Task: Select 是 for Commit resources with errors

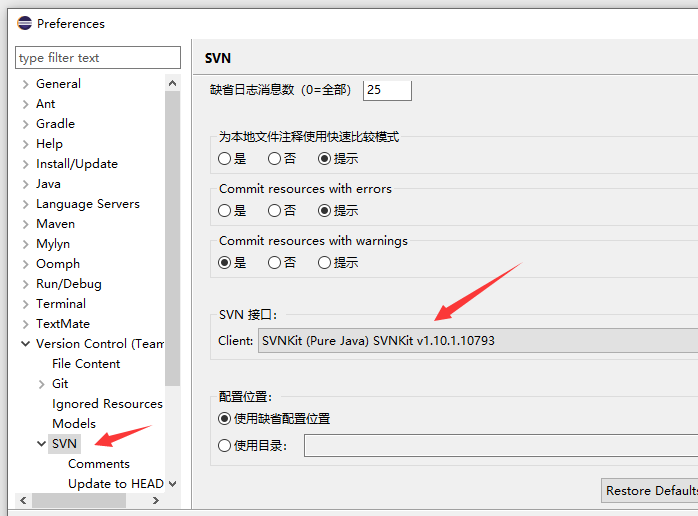Action: coord(225,211)
